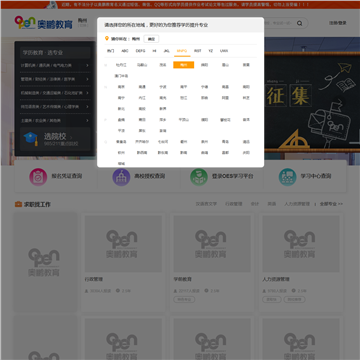Switch to the ABC city tab
This screenshot has height=360, width=360.
click(125, 51)
